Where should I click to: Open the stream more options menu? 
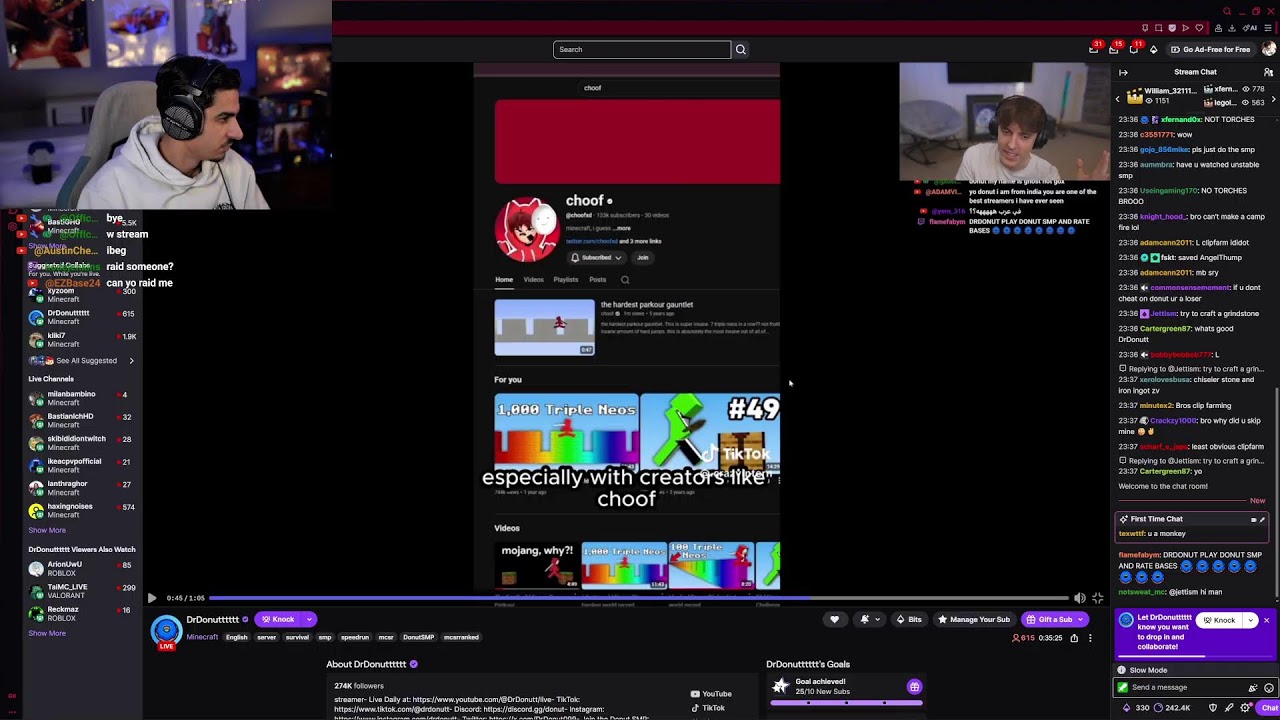[1090, 638]
